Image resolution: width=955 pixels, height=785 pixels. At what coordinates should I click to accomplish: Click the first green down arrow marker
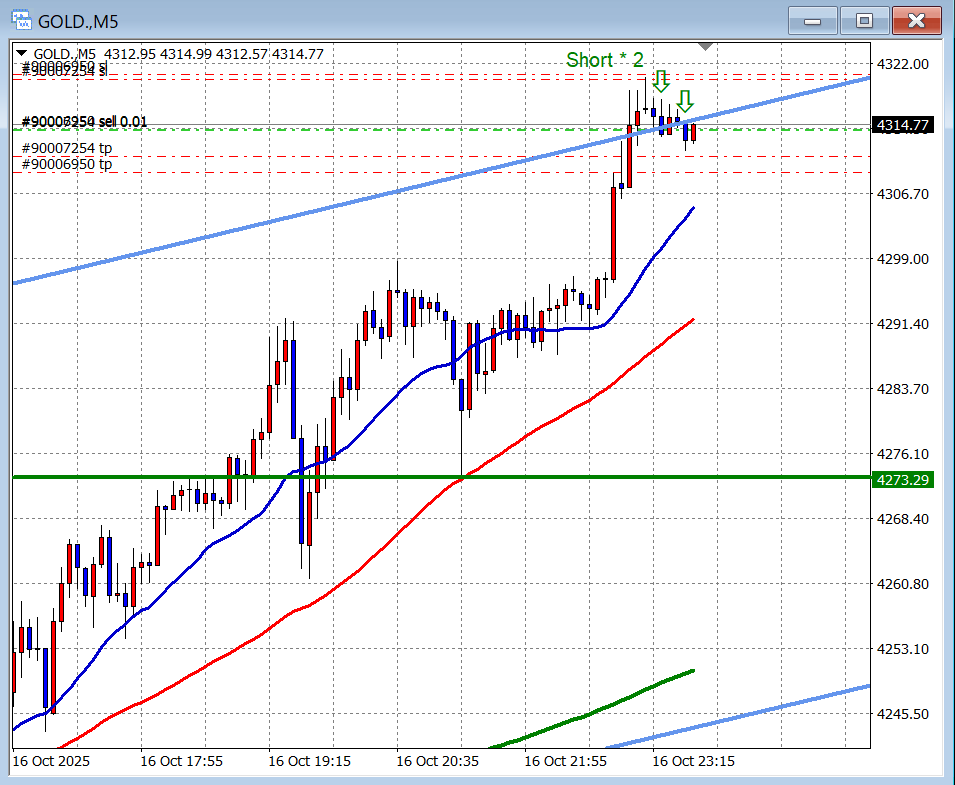[660, 80]
